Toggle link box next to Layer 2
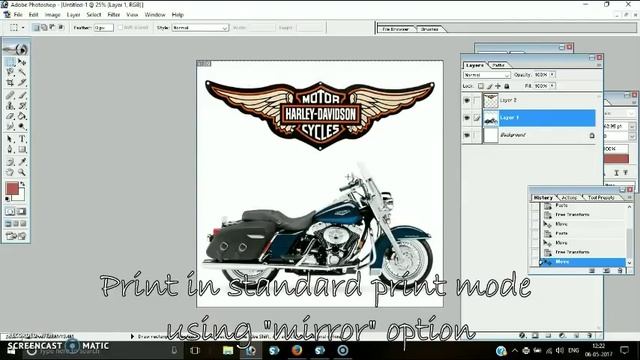The height and width of the screenshot is (360, 640). (476, 100)
